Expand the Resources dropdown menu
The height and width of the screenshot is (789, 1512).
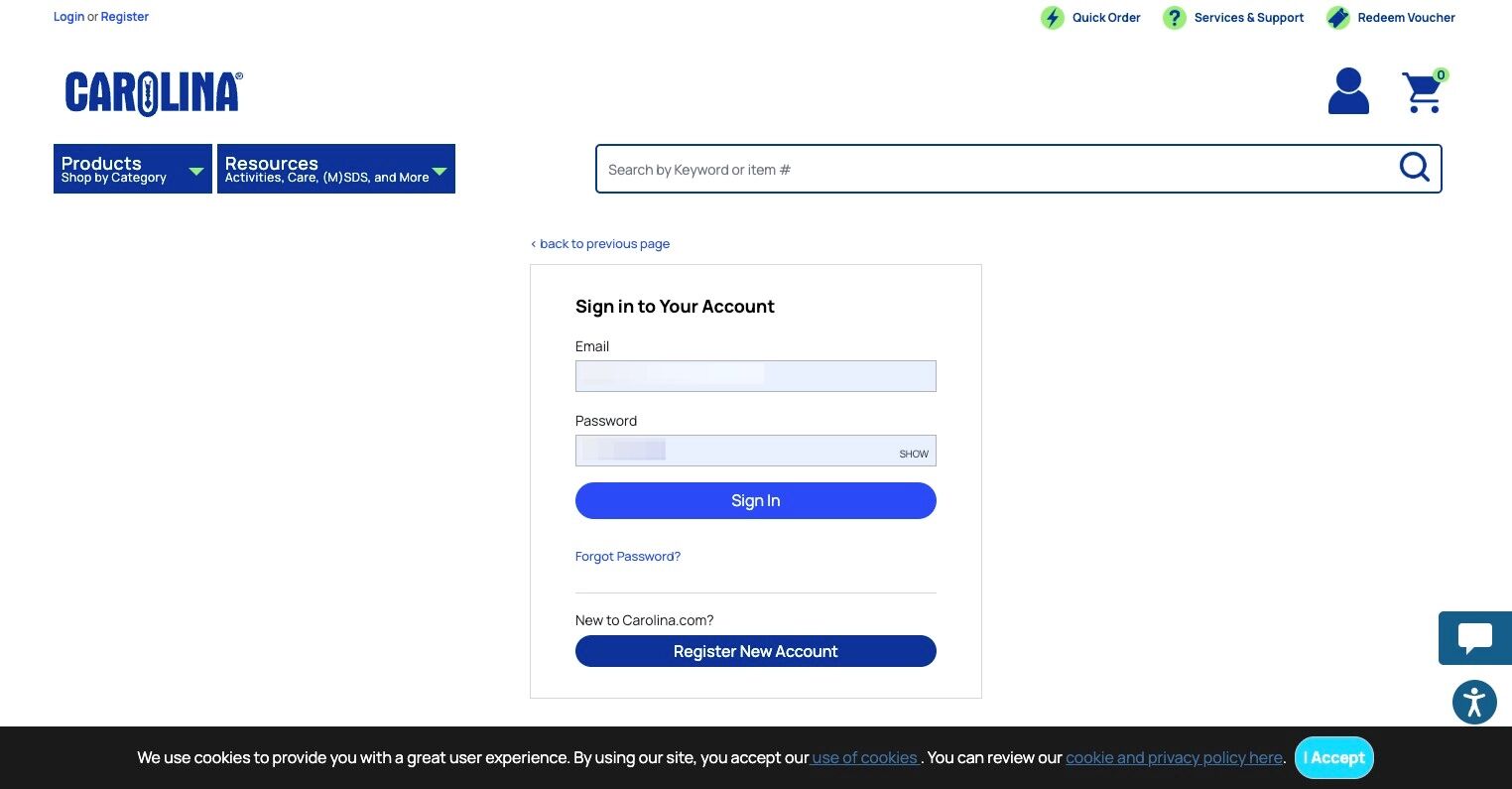click(x=336, y=169)
